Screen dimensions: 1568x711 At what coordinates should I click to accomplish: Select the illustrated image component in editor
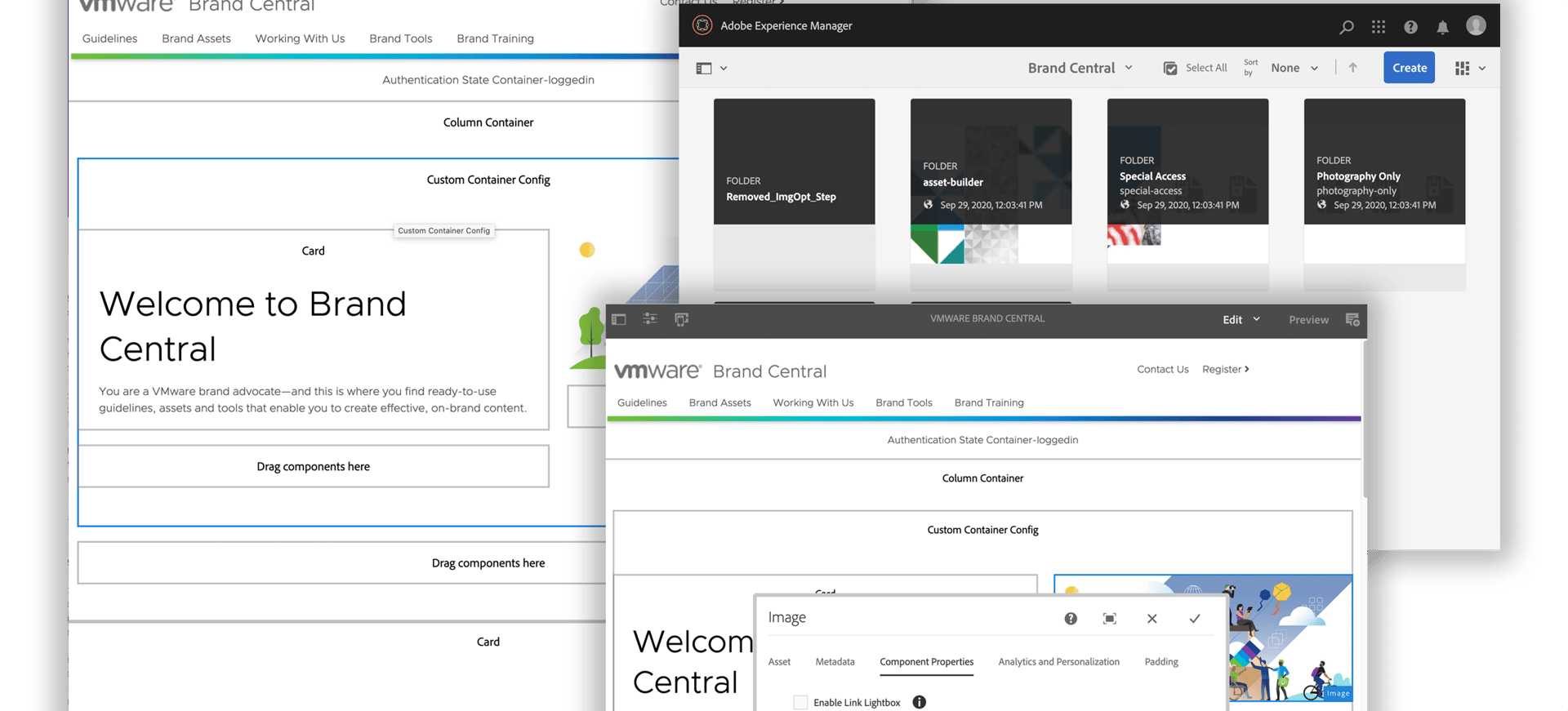point(1290,638)
